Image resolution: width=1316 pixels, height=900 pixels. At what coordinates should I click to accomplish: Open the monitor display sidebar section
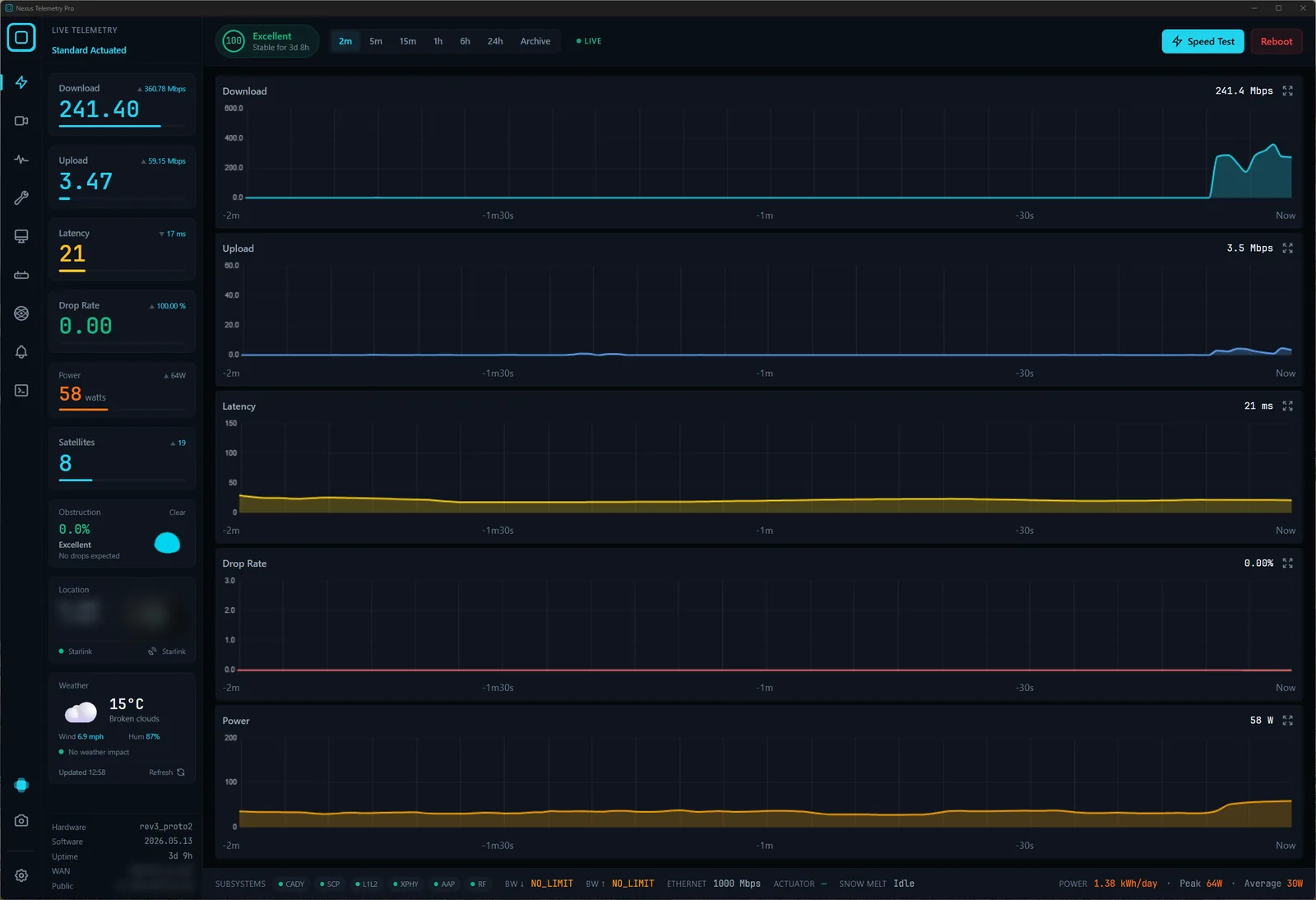21,236
